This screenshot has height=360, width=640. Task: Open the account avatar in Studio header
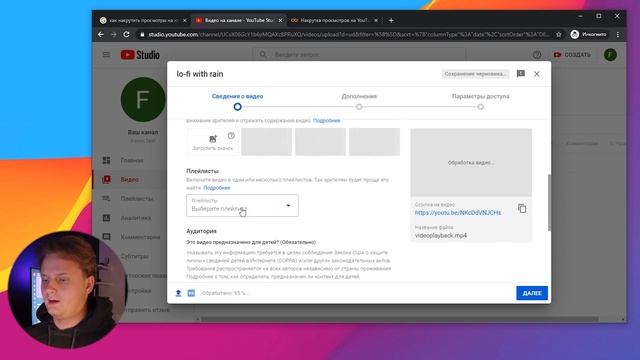(x=610, y=55)
